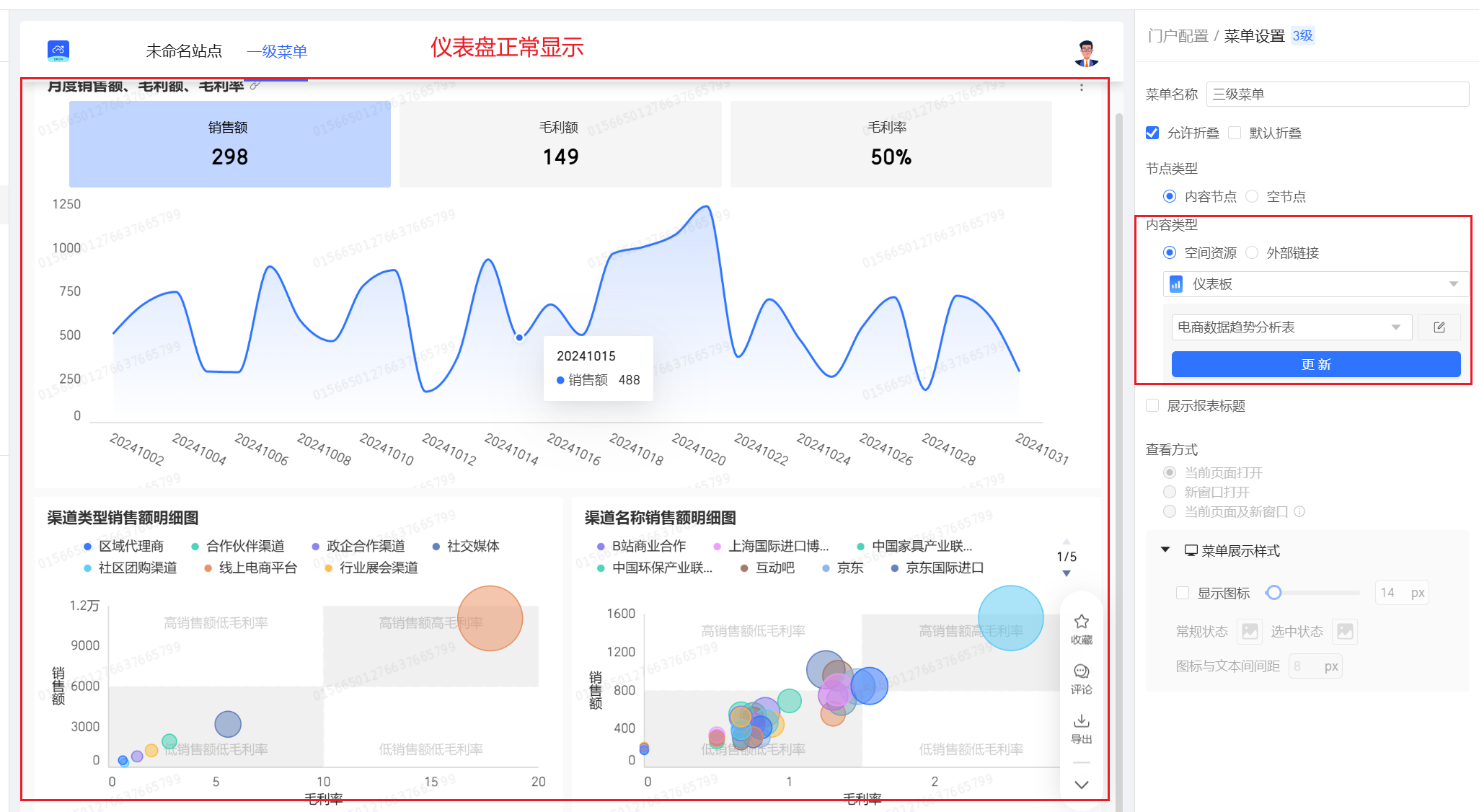Click the blue 更新 button

[x=1315, y=364]
